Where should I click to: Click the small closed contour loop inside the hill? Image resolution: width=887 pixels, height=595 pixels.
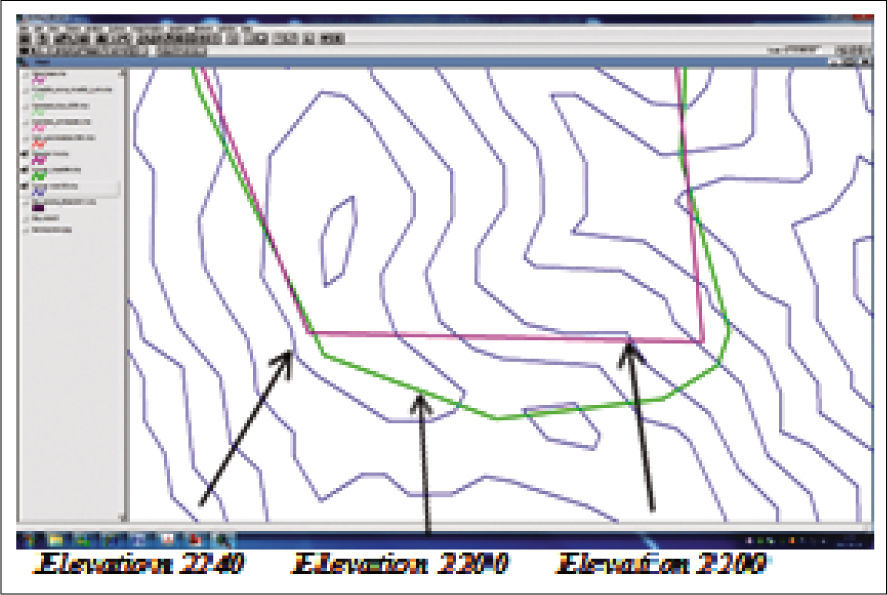click(x=337, y=240)
